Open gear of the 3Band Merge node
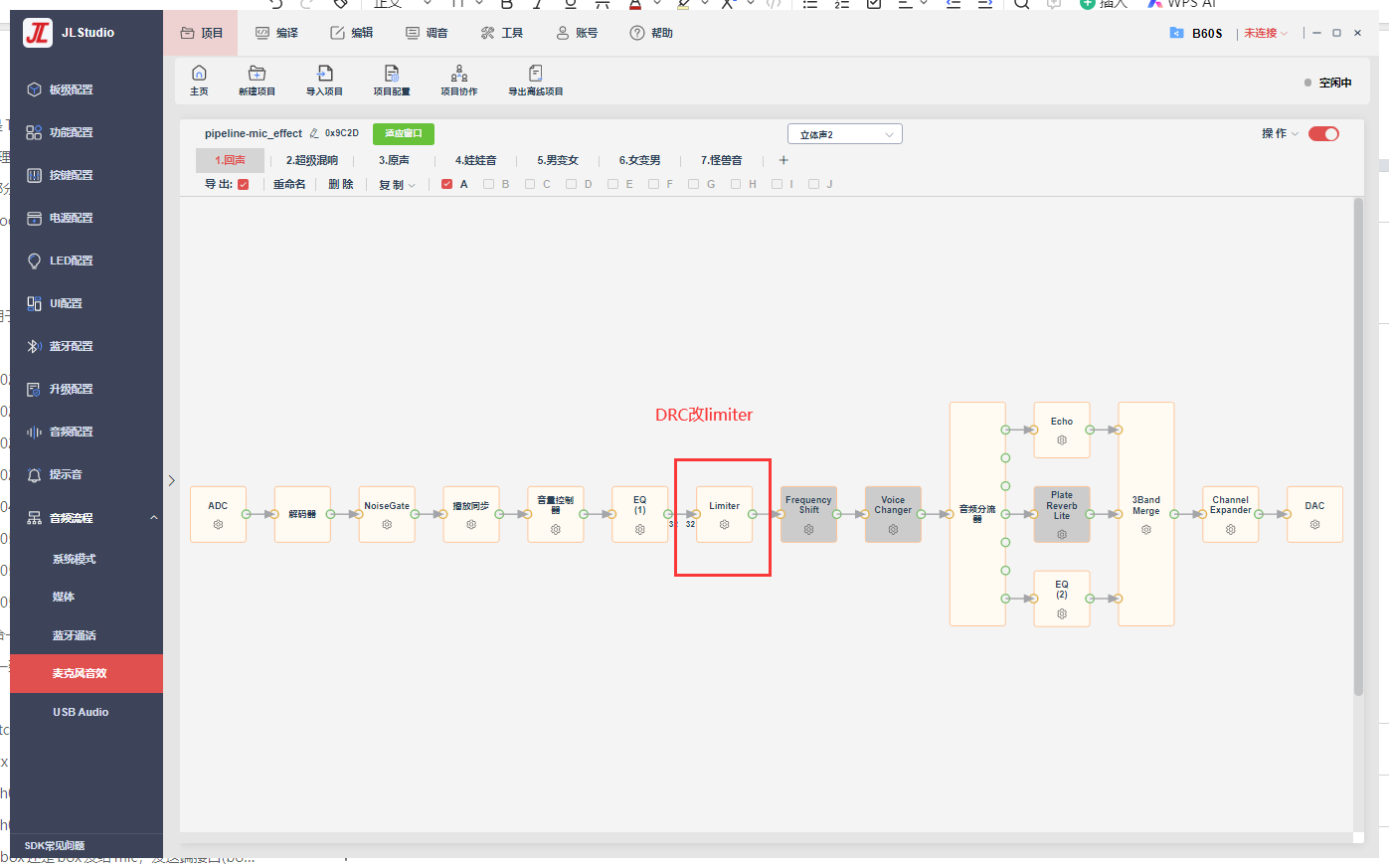 [1146, 530]
